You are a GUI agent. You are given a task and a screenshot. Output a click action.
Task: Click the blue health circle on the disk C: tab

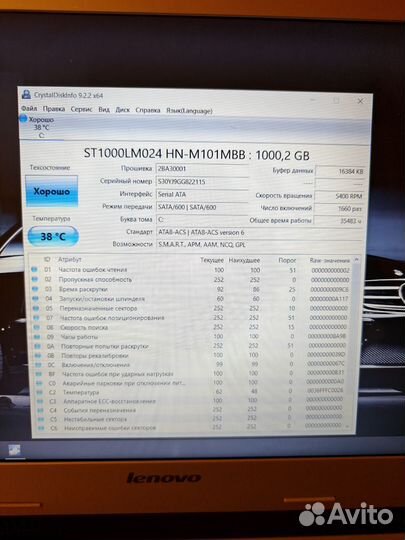pos(23,119)
